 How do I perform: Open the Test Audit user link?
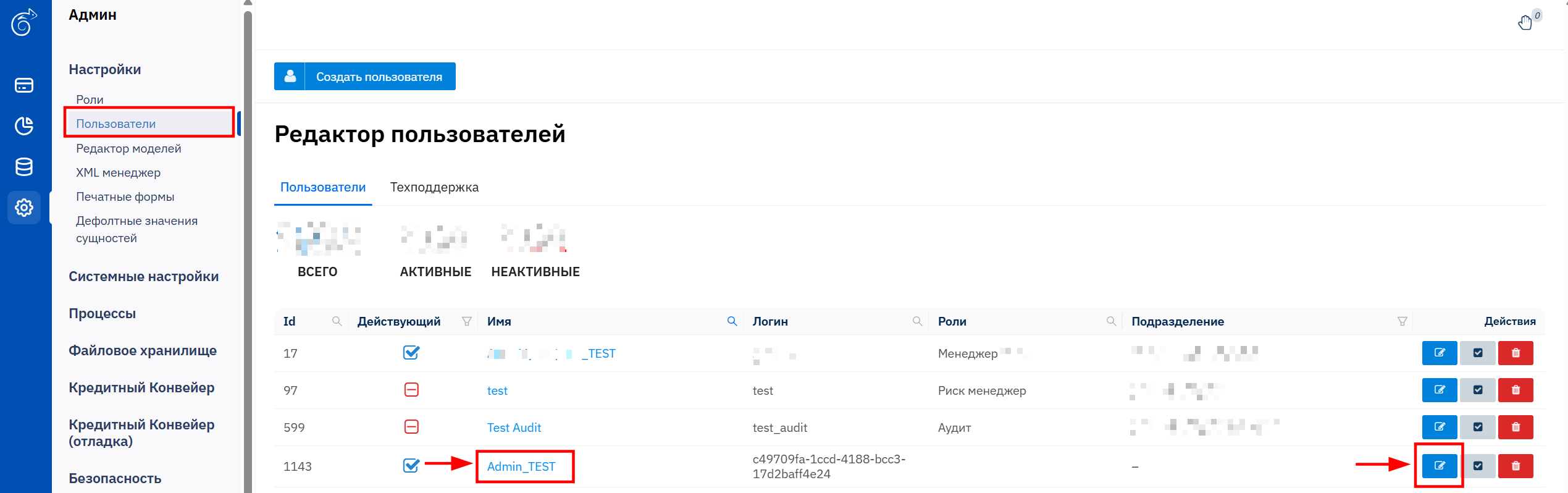click(x=514, y=428)
